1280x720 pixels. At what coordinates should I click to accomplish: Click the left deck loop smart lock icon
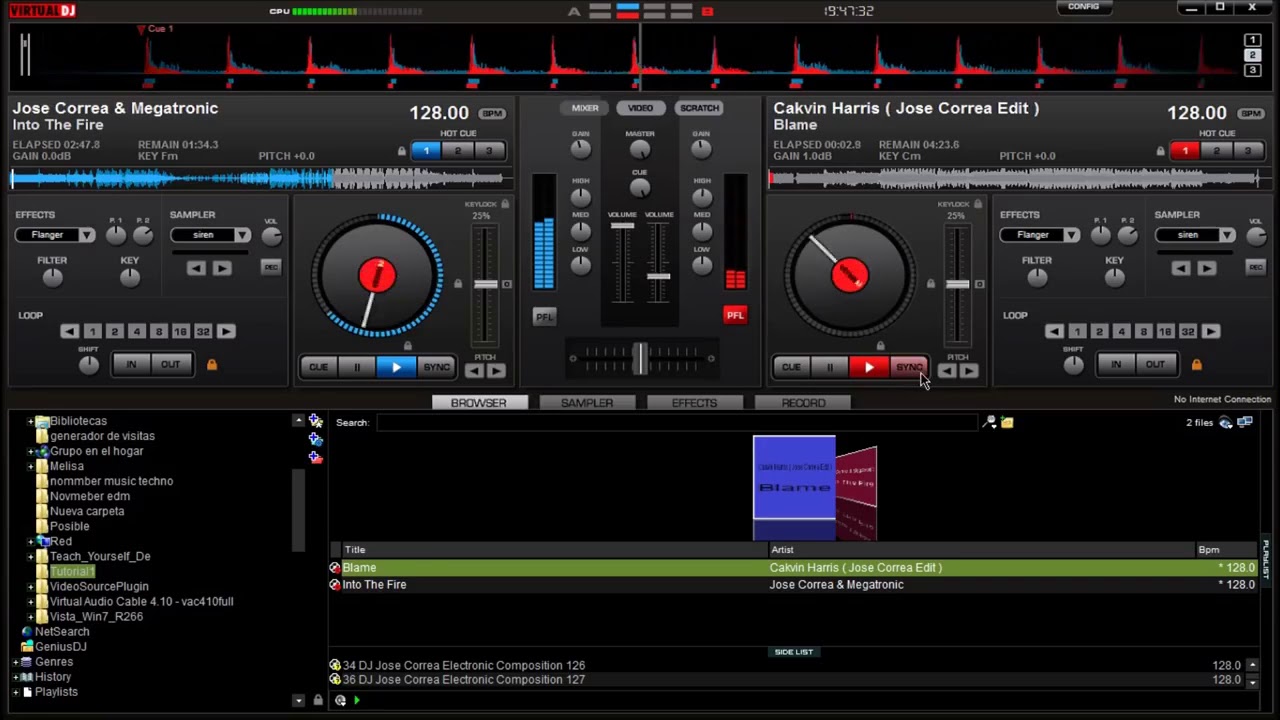(212, 364)
